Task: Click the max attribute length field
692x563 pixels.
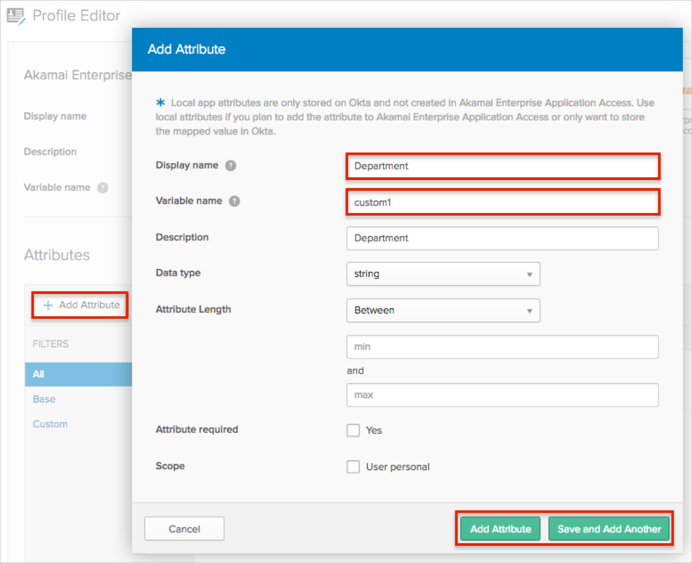Action: click(502, 395)
